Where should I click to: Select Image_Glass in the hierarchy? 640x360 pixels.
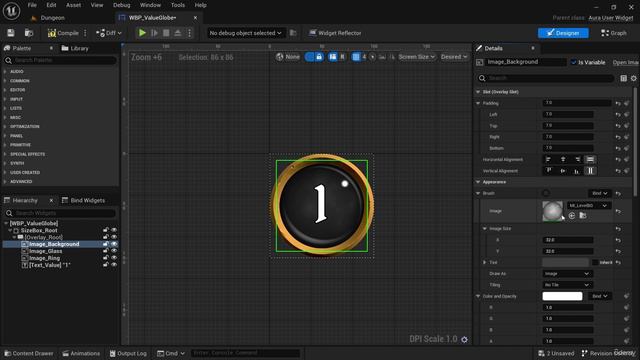click(x=45, y=251)
